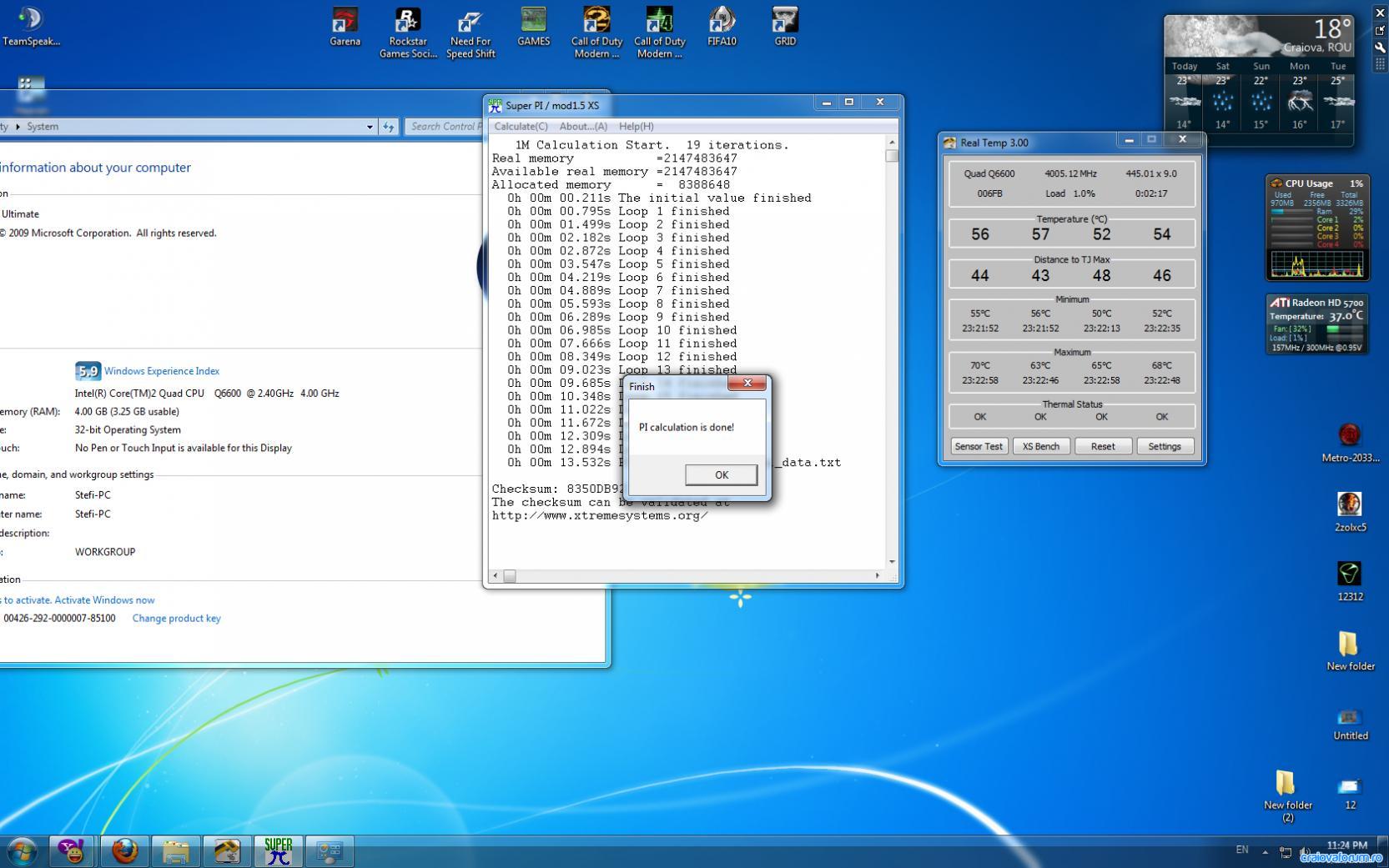Open weather gadget options wrench
Image resolution: width=1389 pixels, height=868 pixels.
click(x=1380, y=47)
